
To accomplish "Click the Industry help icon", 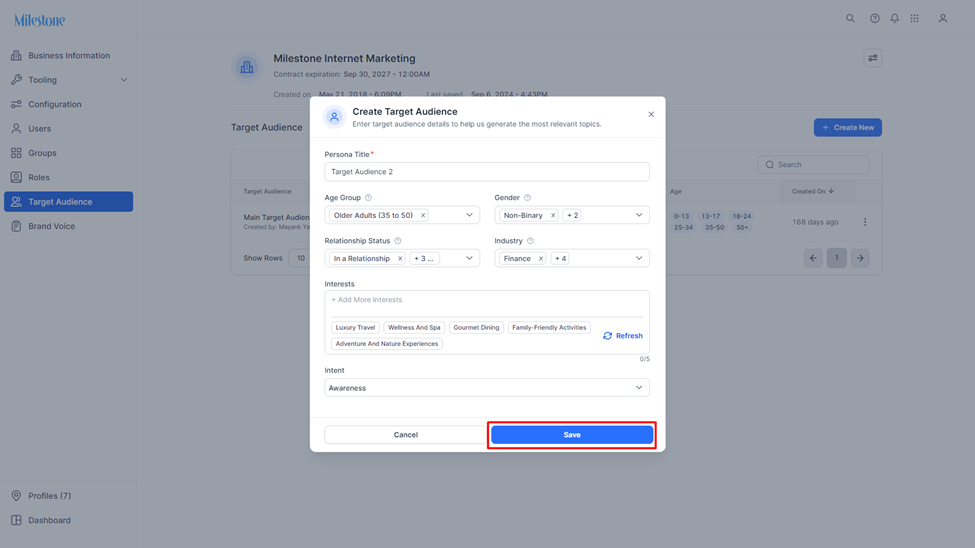I will click(530, 241).
